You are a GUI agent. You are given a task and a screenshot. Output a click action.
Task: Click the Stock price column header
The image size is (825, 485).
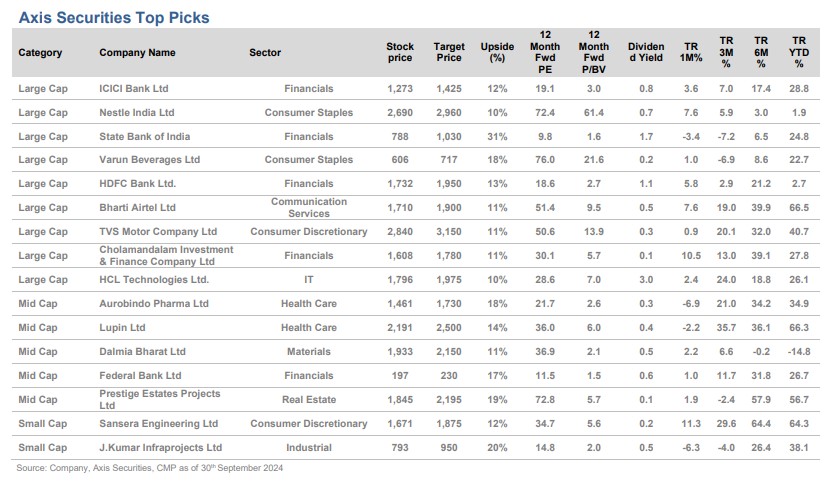click(400, 53)
